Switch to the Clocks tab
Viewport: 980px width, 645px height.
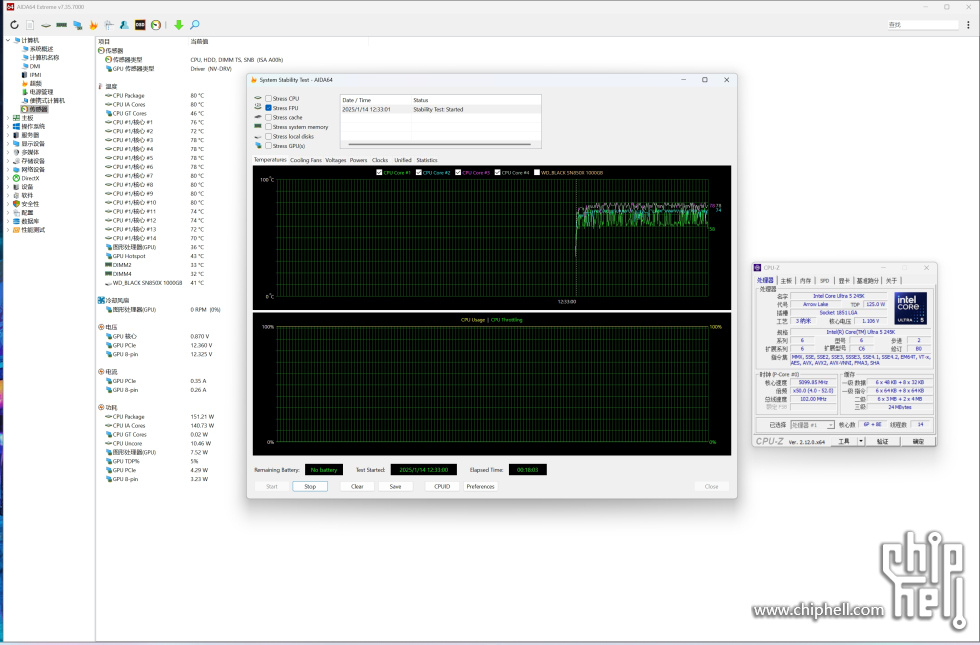coord(380,160)
